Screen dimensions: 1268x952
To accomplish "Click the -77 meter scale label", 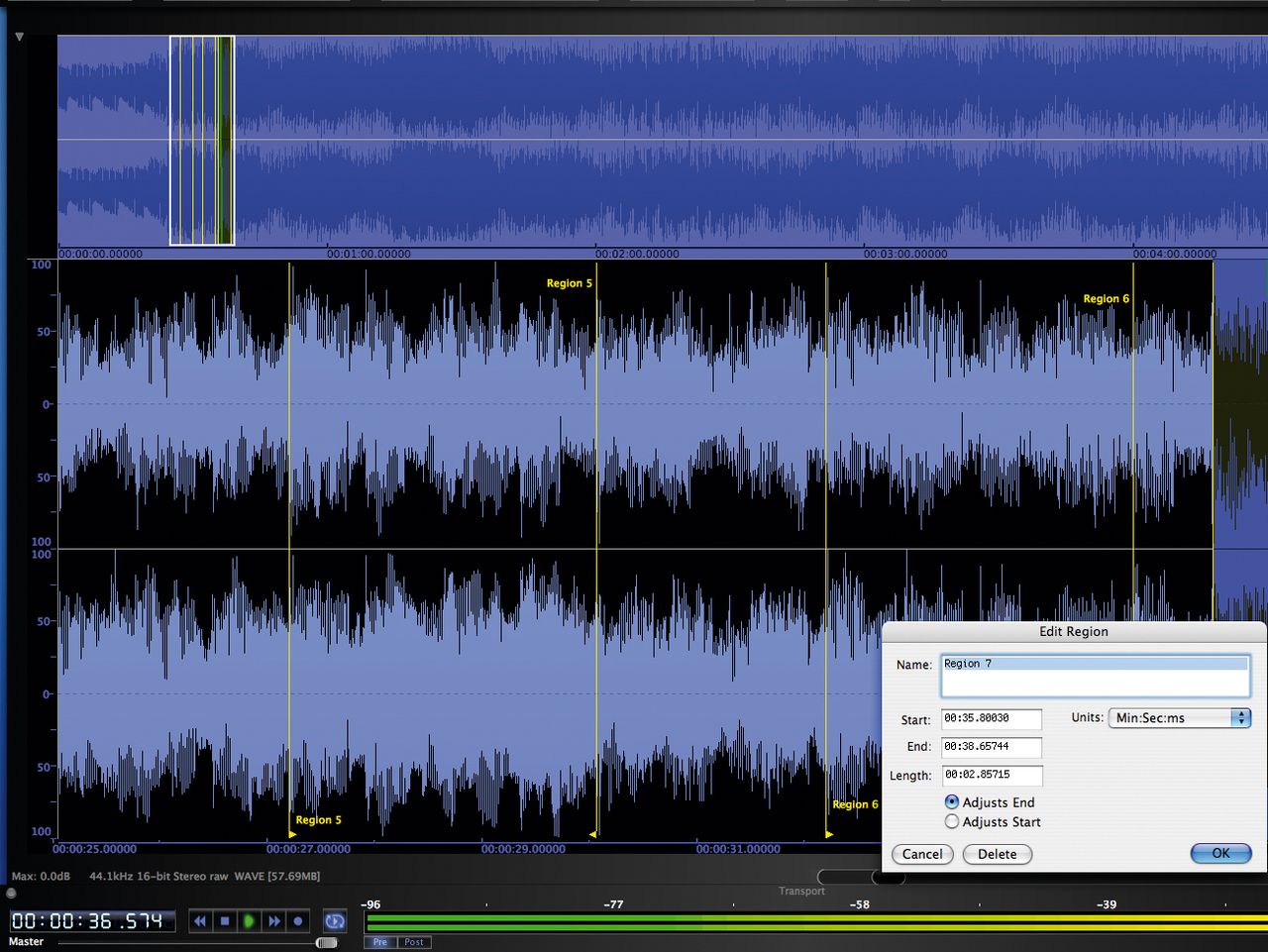I will click(x=613, y=904).
